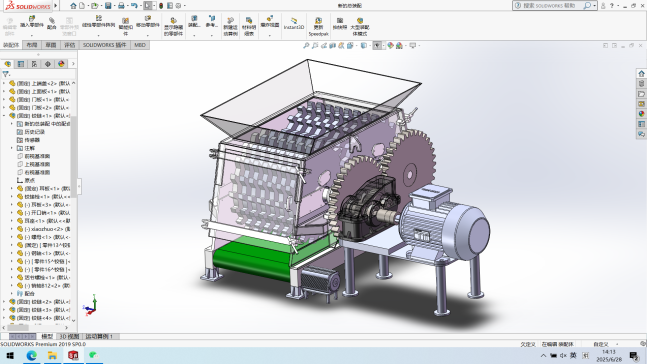Click 装配体特征 (Assembly Features) tool
Screen dimensions: 647x364
tap(194, 21)
